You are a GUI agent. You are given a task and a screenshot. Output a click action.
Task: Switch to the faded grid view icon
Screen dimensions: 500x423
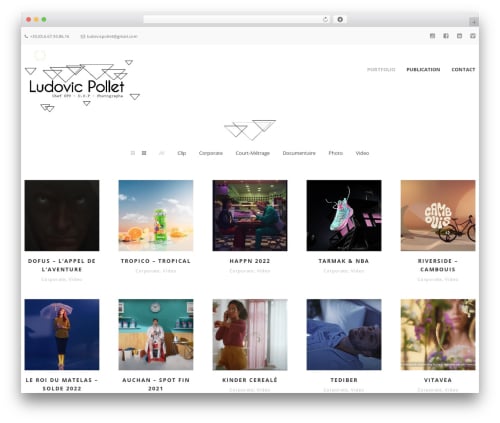click(133, 153)
